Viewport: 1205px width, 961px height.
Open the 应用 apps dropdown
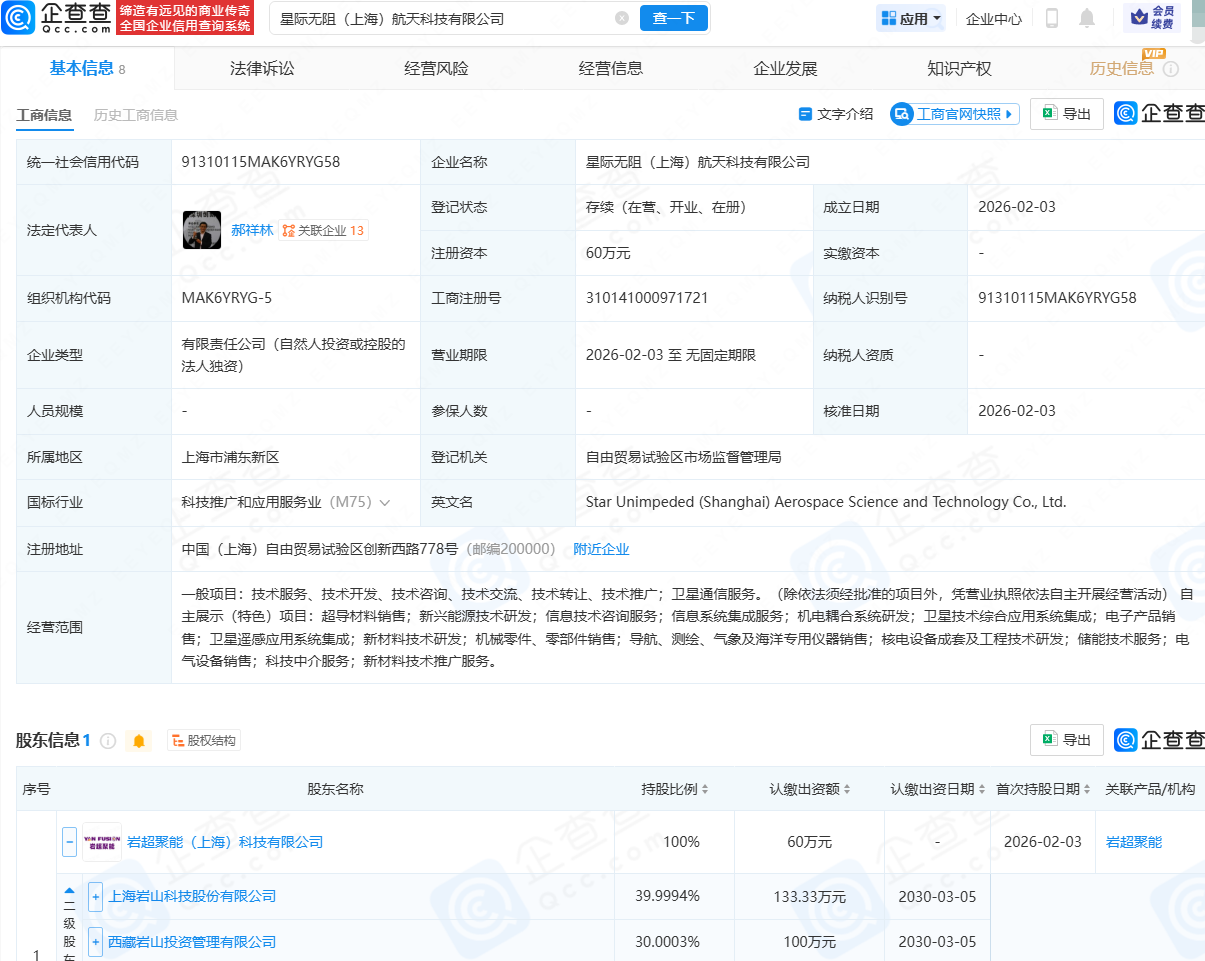pos(910,17)
